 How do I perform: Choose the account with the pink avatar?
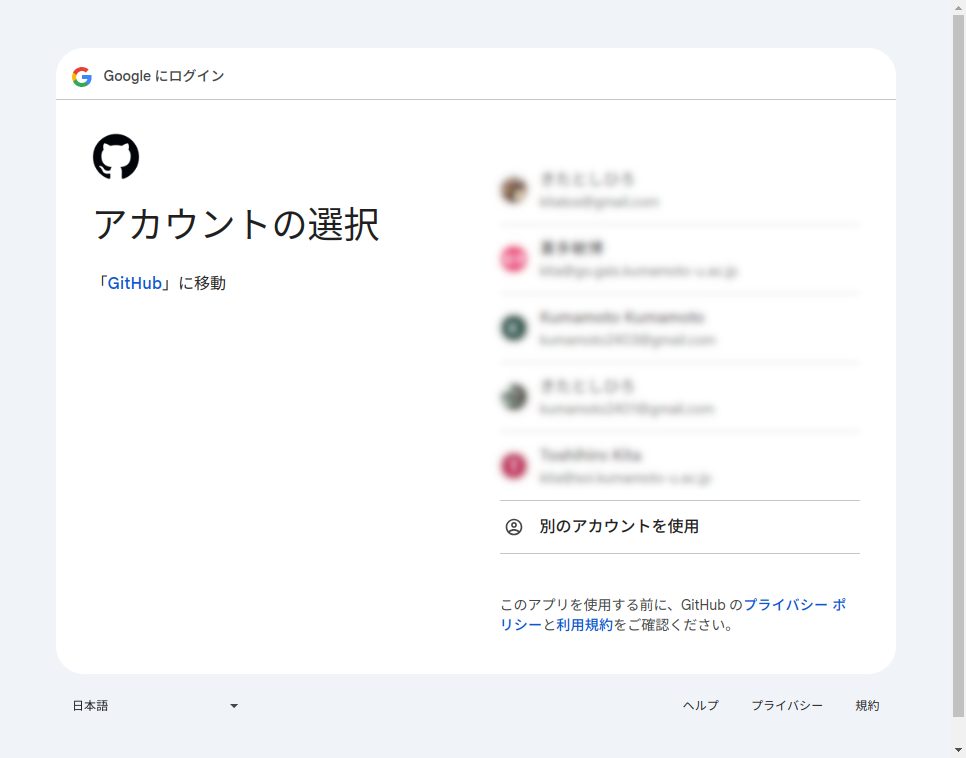(x=514, y=259)
